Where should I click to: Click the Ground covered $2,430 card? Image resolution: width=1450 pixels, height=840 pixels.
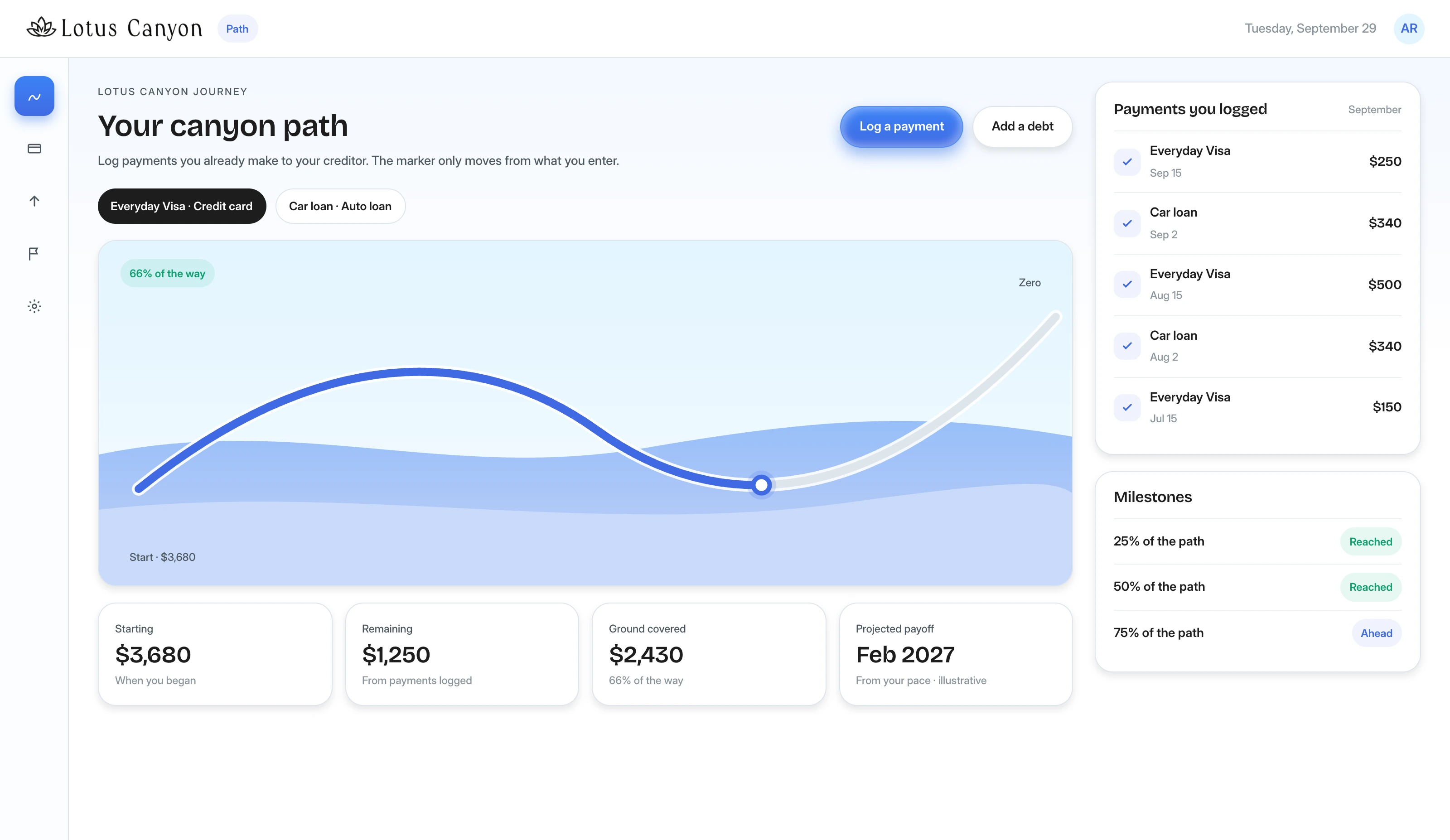click(709, 654)
